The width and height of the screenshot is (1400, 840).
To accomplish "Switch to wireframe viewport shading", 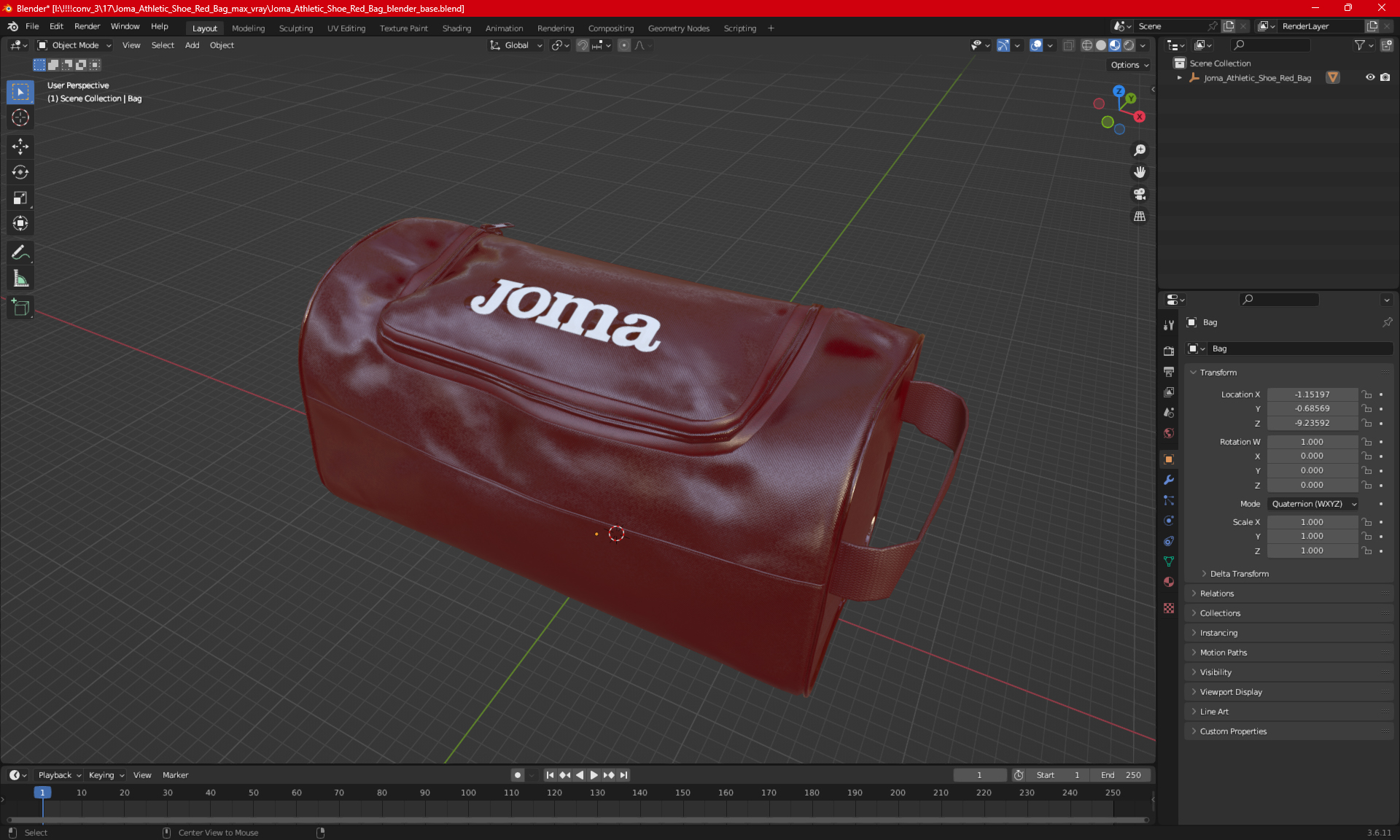I will pyautogui.click(x=1087, y=45).
